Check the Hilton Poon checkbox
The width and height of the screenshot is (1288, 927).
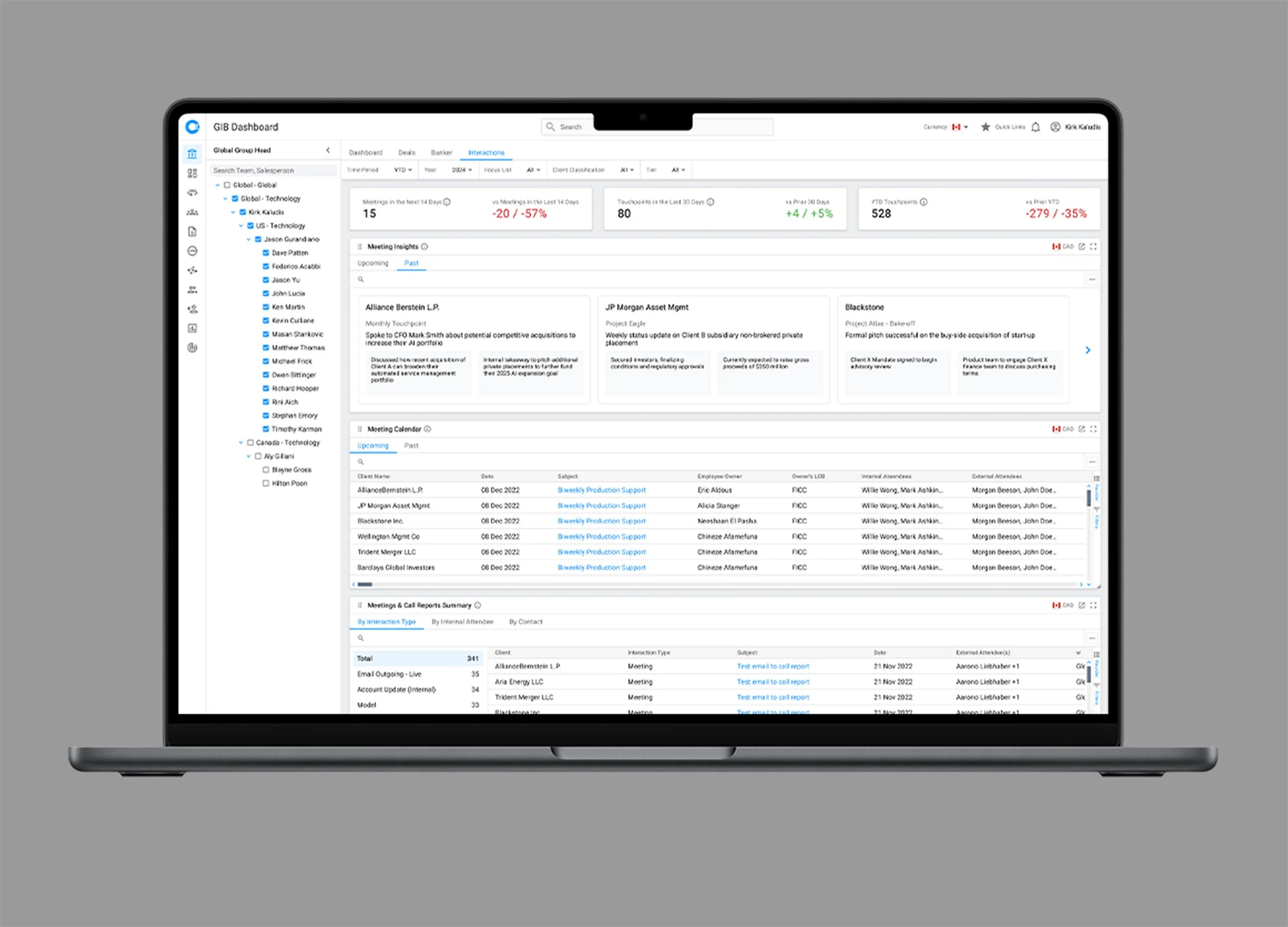point(265,483)
